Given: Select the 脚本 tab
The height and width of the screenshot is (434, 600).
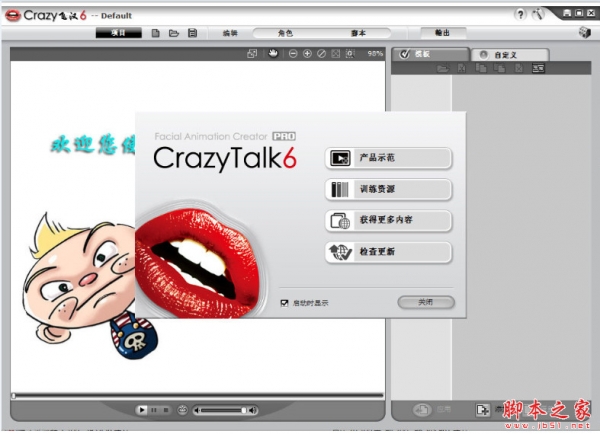Looking at the screenshot, I should [x=358, y=33].
